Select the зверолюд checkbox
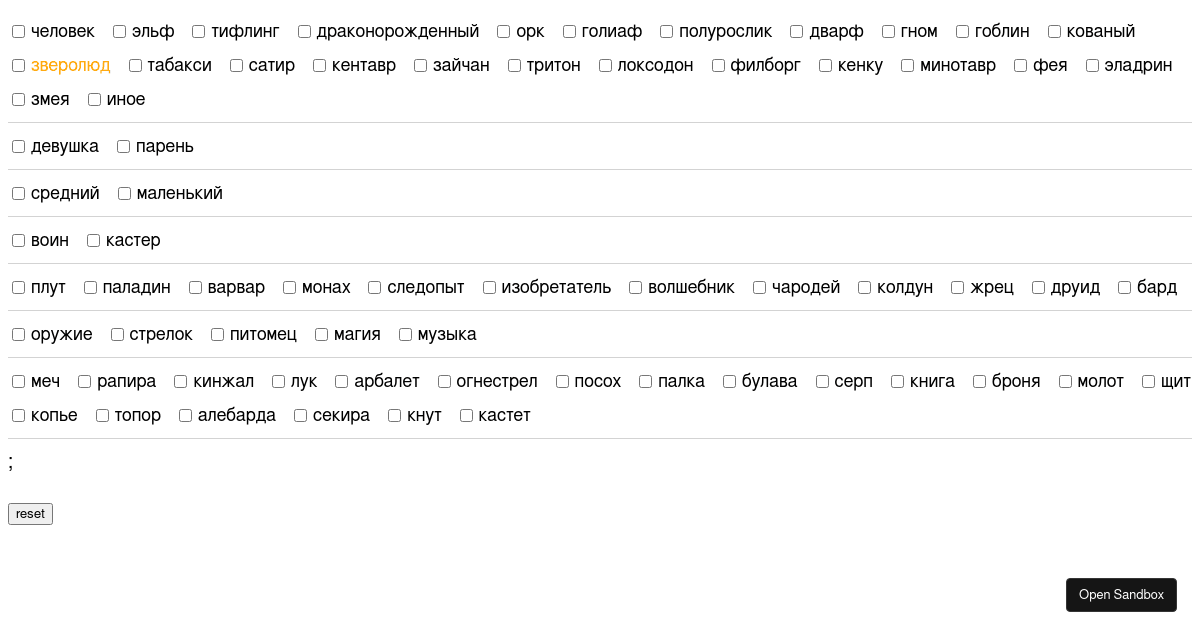 pyautogui.click(x=19, y=66)
